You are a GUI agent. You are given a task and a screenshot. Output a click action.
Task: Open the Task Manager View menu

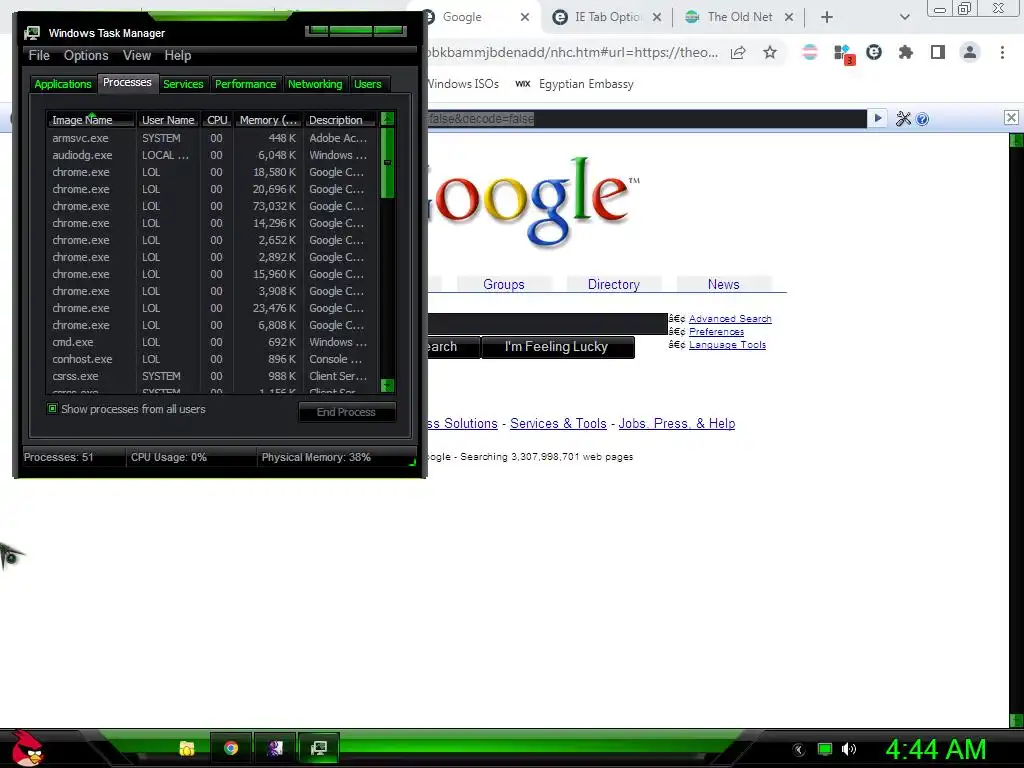click(137, 56)
